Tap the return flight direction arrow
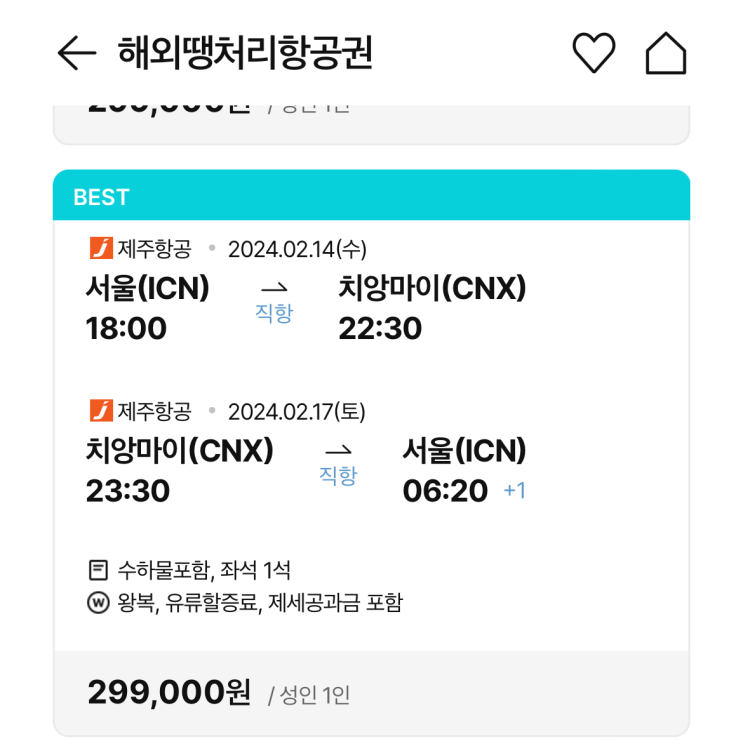 click(338, 449)
